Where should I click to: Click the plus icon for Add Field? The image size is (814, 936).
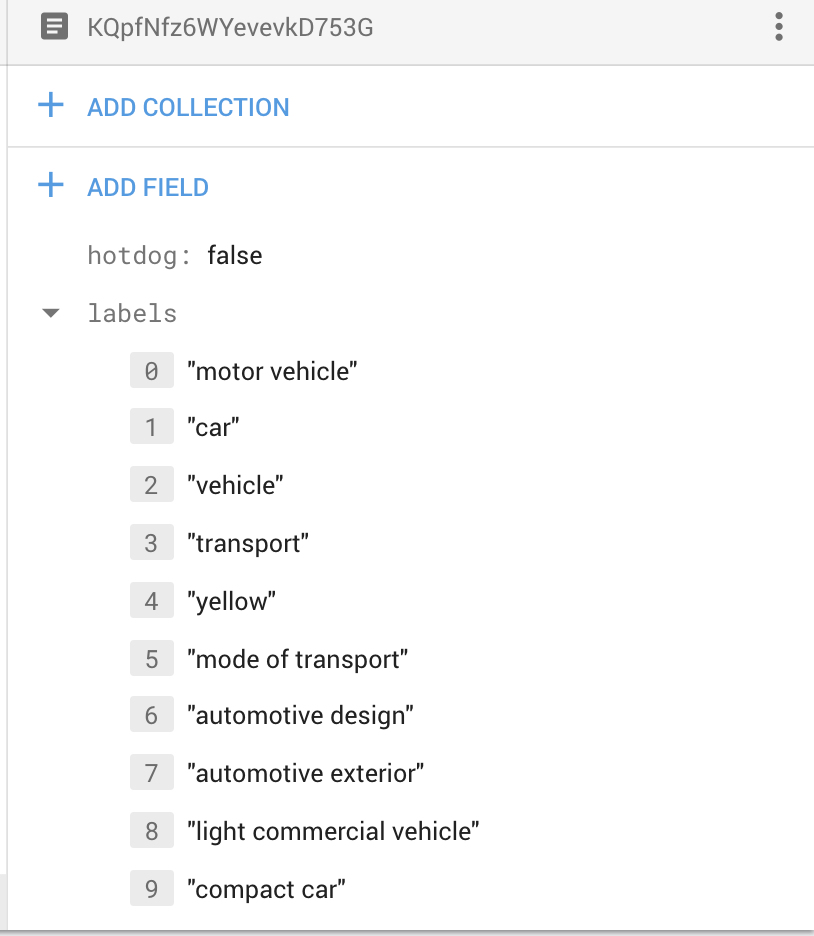[50, 186]
